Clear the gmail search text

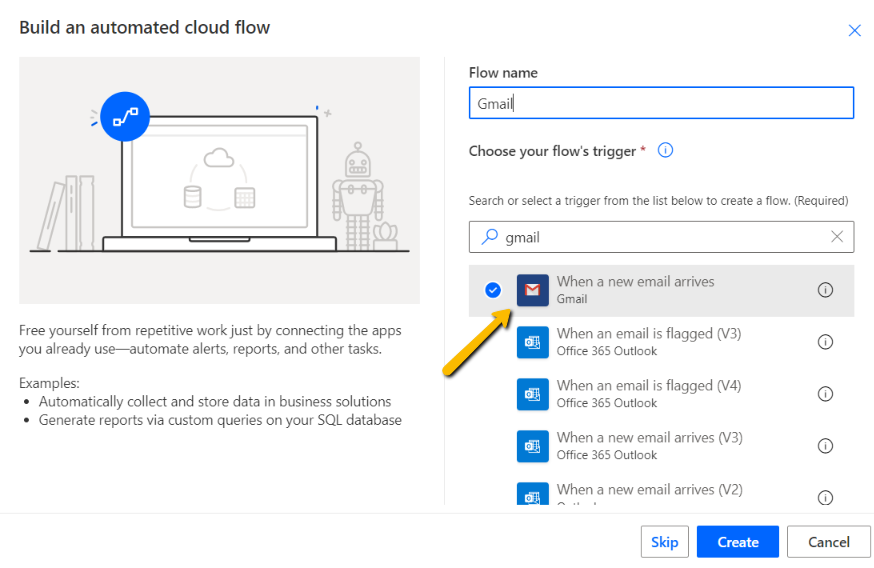click(x=836, y=237)
